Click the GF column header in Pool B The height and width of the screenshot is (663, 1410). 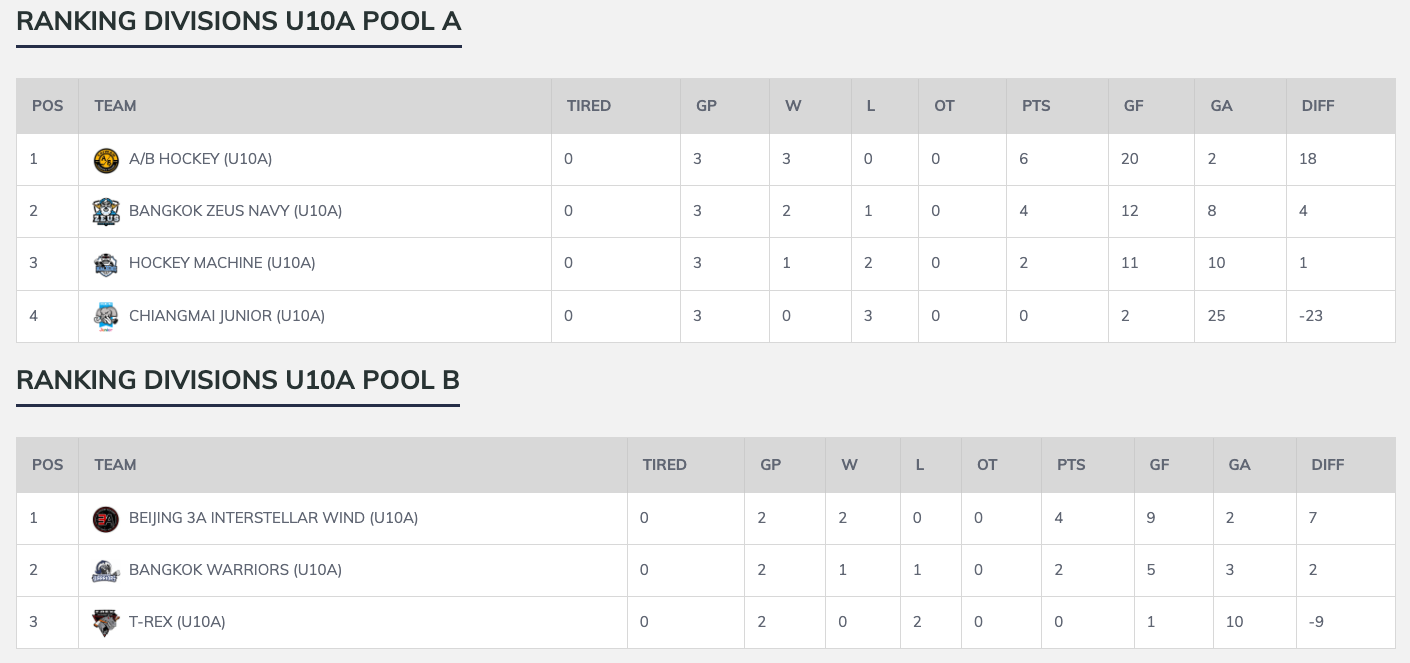(1160, 465)
